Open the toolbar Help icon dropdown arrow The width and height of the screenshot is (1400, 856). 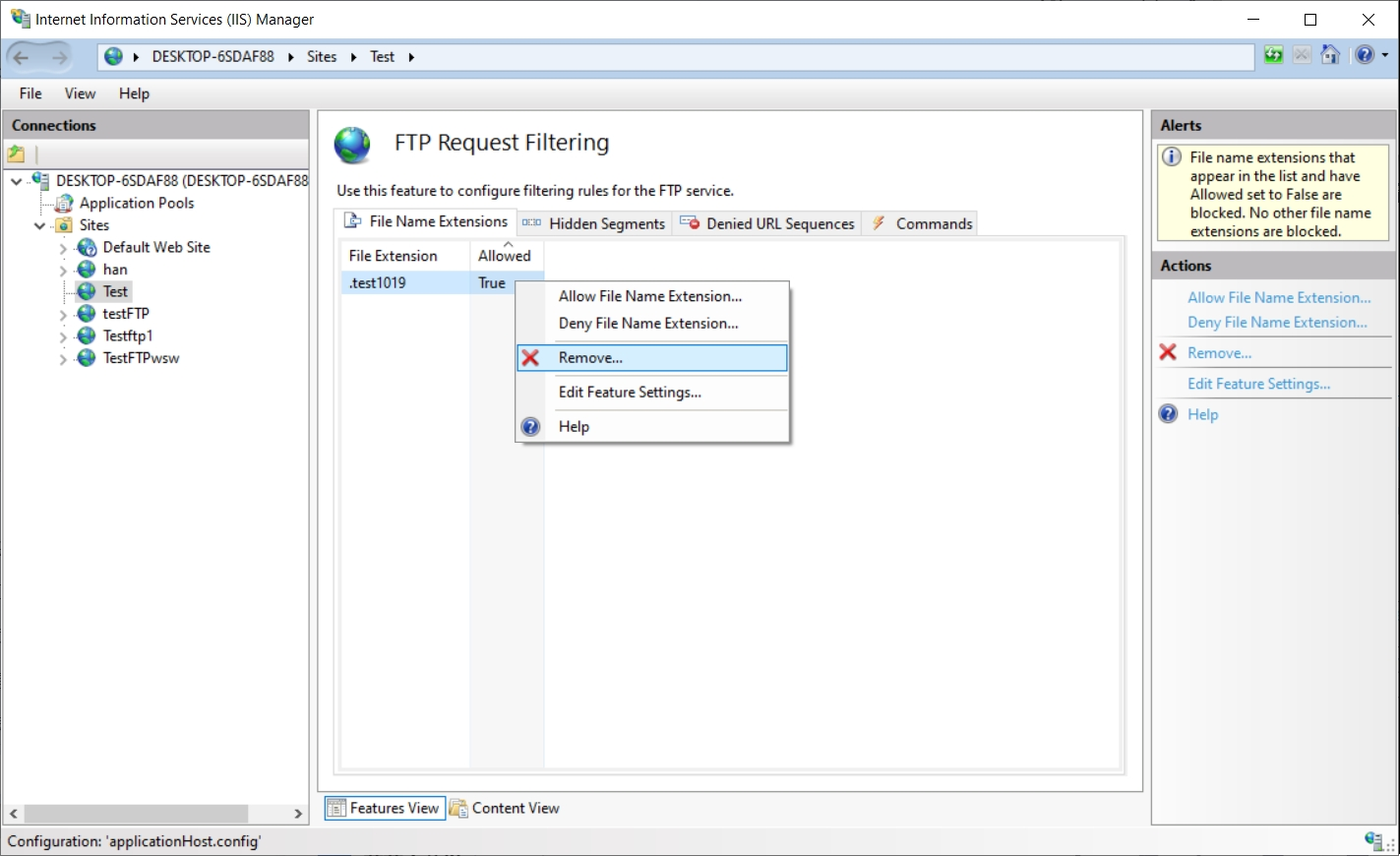(x=1385, y=55)
